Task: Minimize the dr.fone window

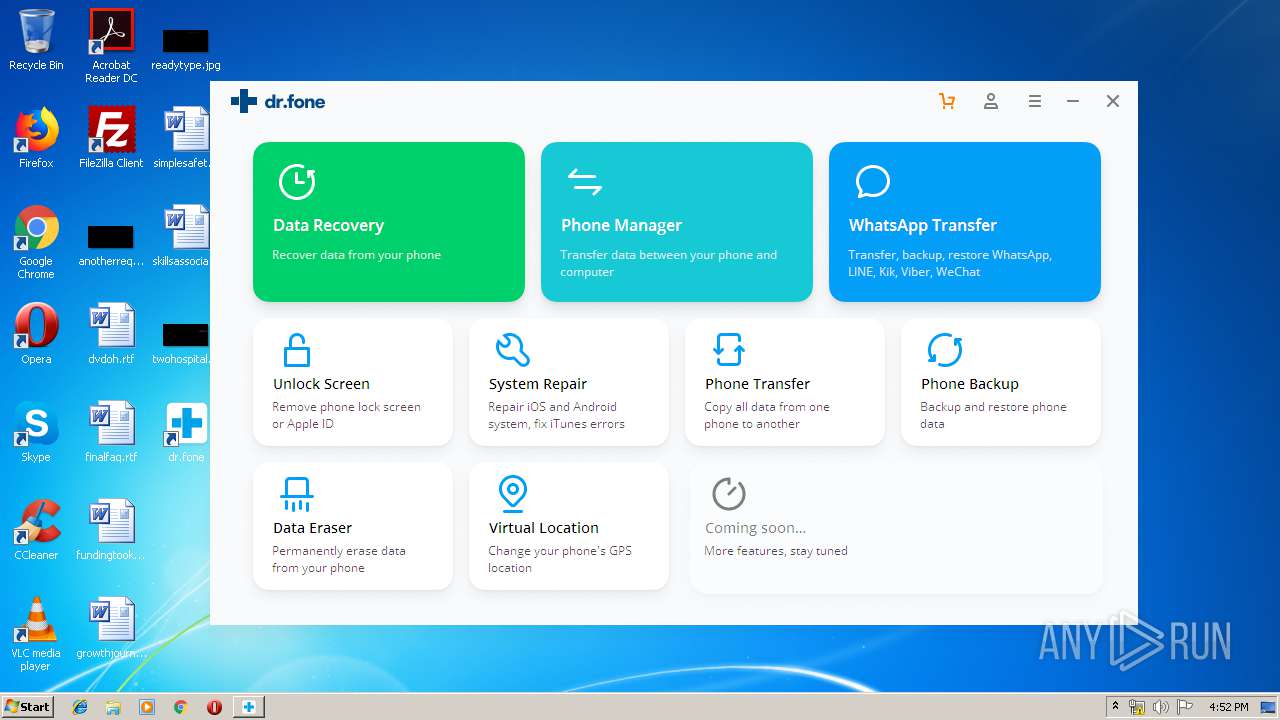Action: coord(1073,101)
